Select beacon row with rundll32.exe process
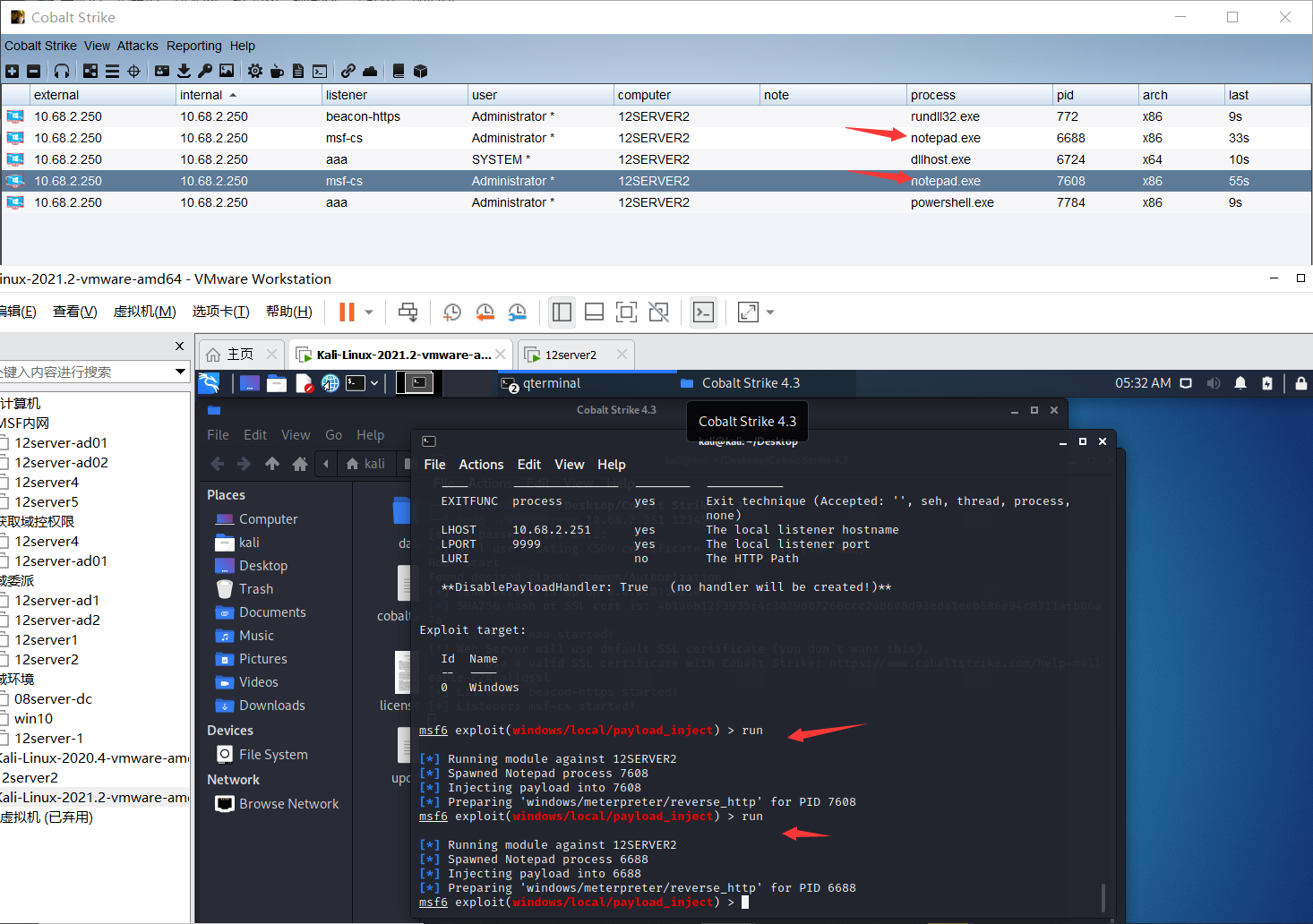 pyautogui.click(x=656, y=116)
